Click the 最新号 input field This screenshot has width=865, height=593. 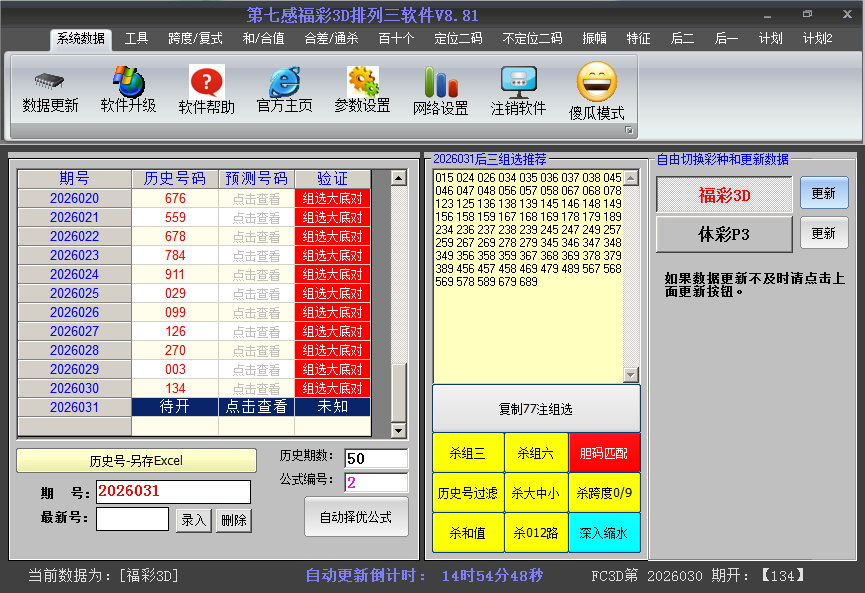131,519
